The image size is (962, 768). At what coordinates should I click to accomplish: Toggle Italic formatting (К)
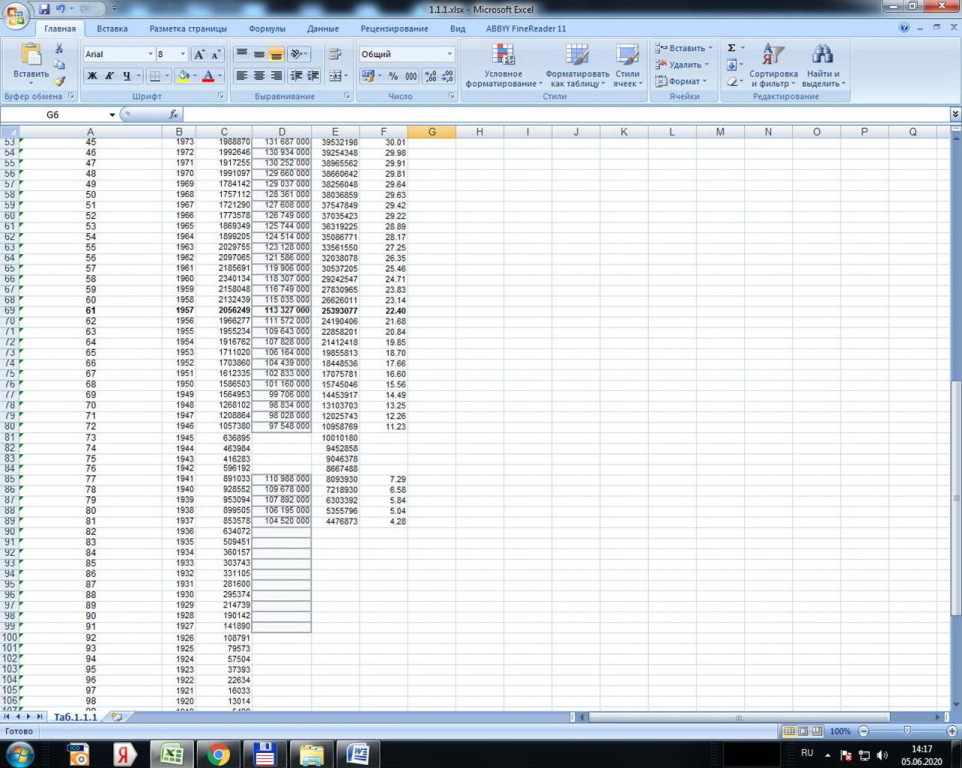(x=109, y=76)
